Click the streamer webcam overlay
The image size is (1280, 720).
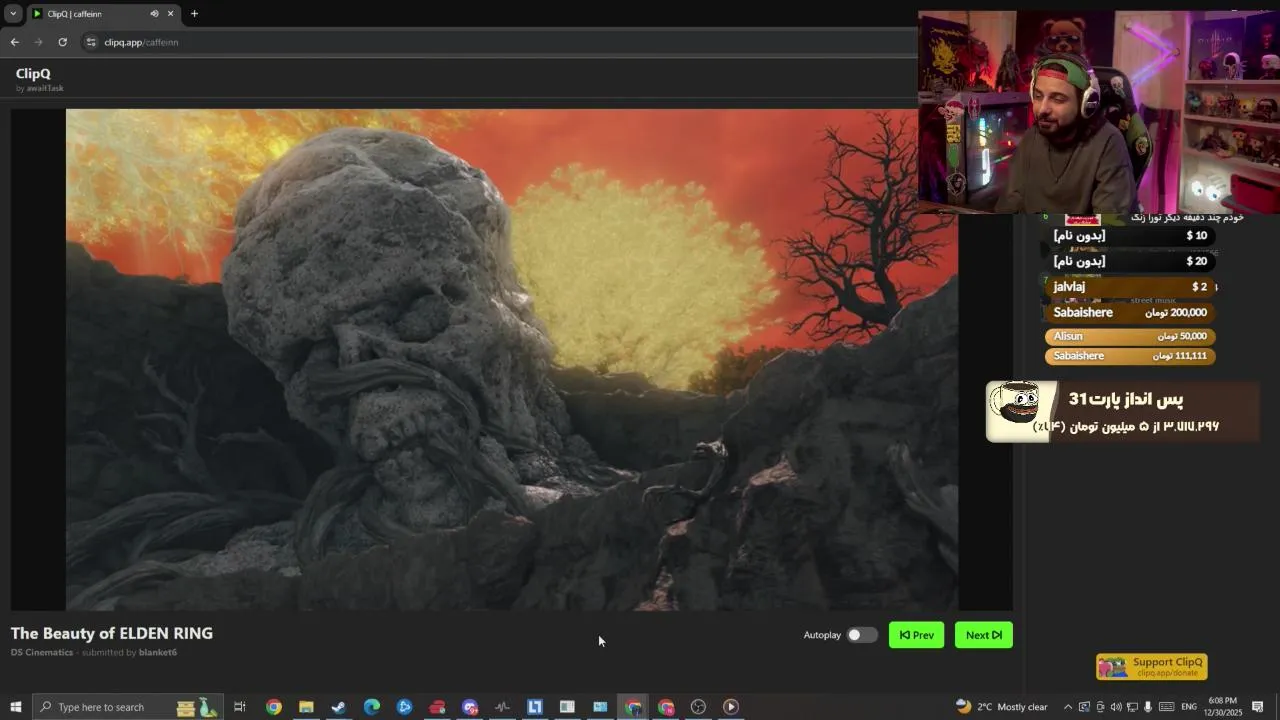click(x=1099, y=112)
